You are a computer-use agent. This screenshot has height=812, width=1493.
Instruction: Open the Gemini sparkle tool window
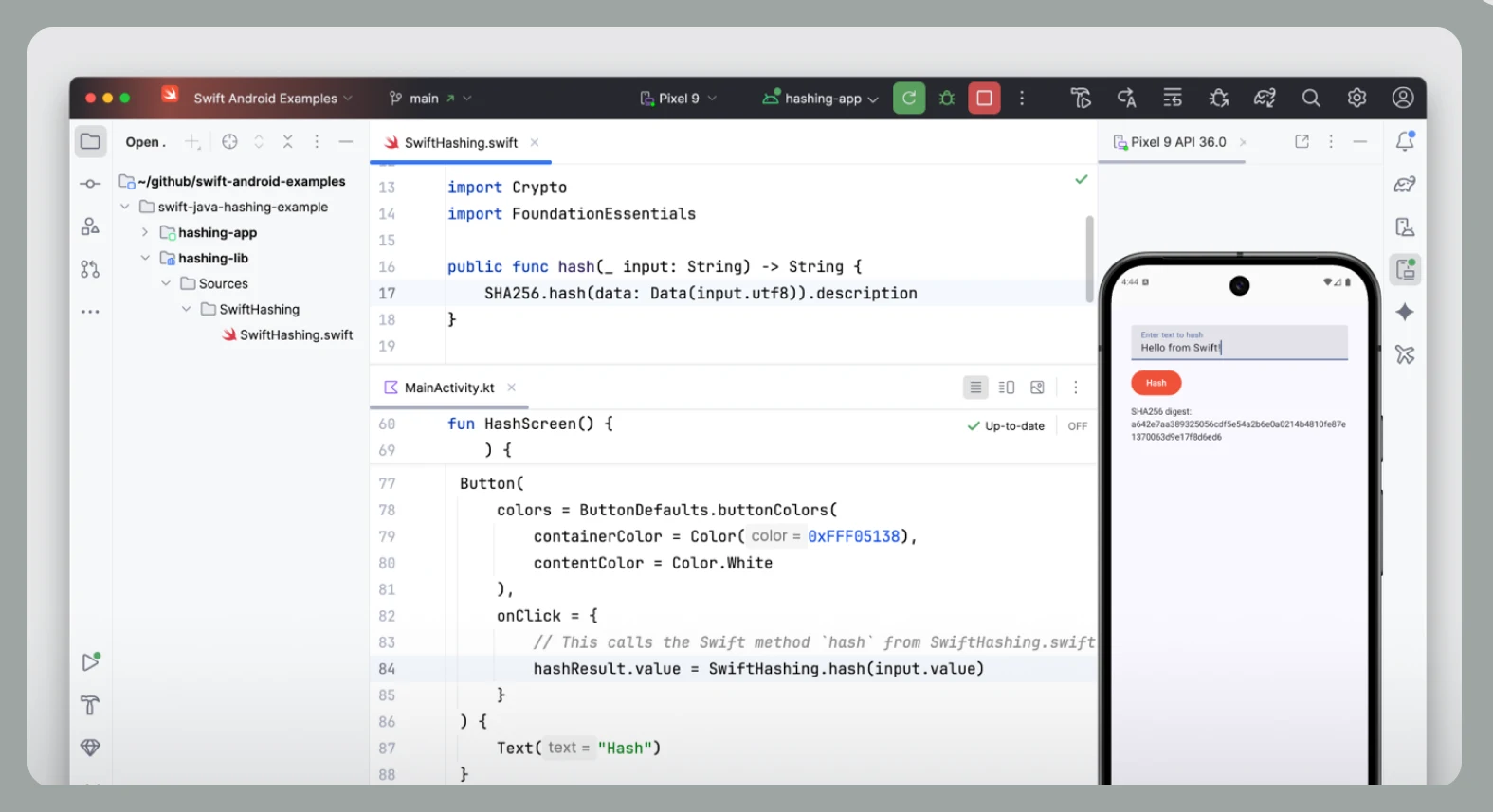[x=1405, y=313]
